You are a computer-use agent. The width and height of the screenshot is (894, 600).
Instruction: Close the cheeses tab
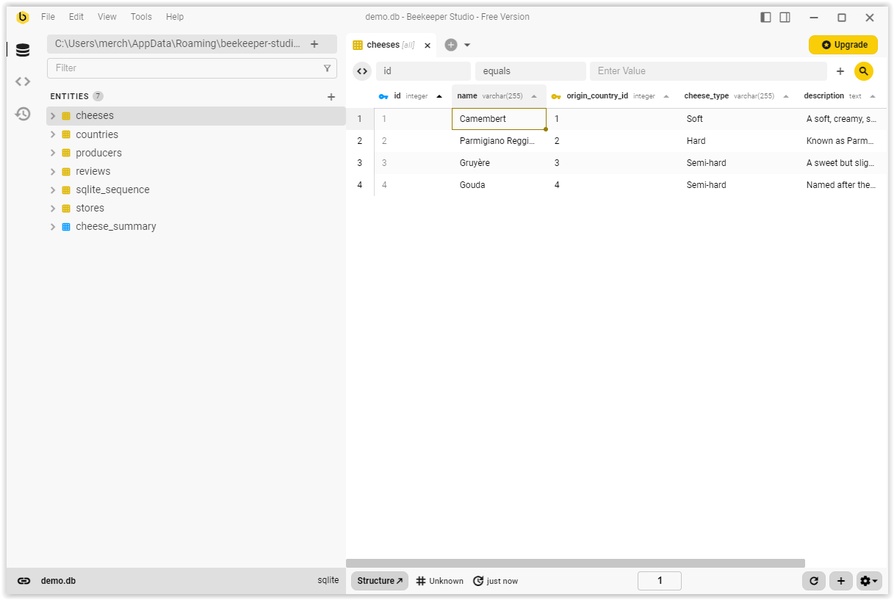pyautogui.click(x=428, y=45)
